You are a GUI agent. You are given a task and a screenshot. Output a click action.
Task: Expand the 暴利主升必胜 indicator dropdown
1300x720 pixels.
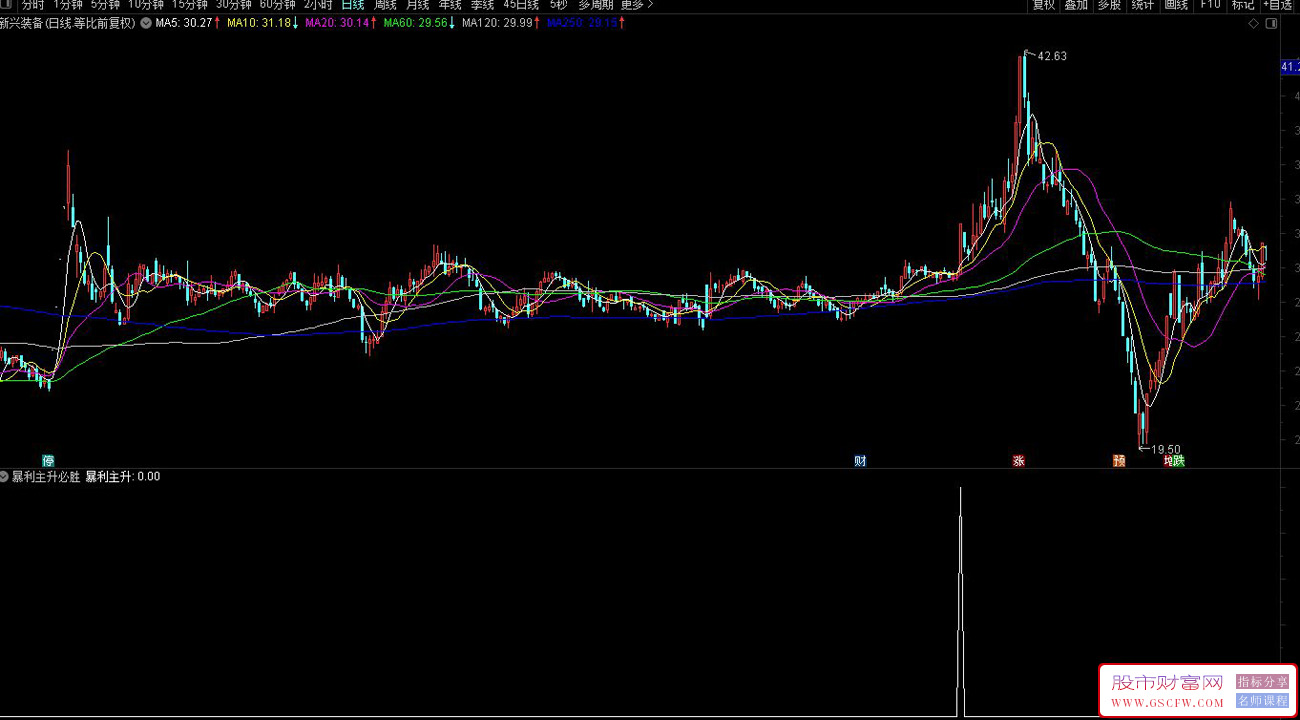click(x=5, y=477)
